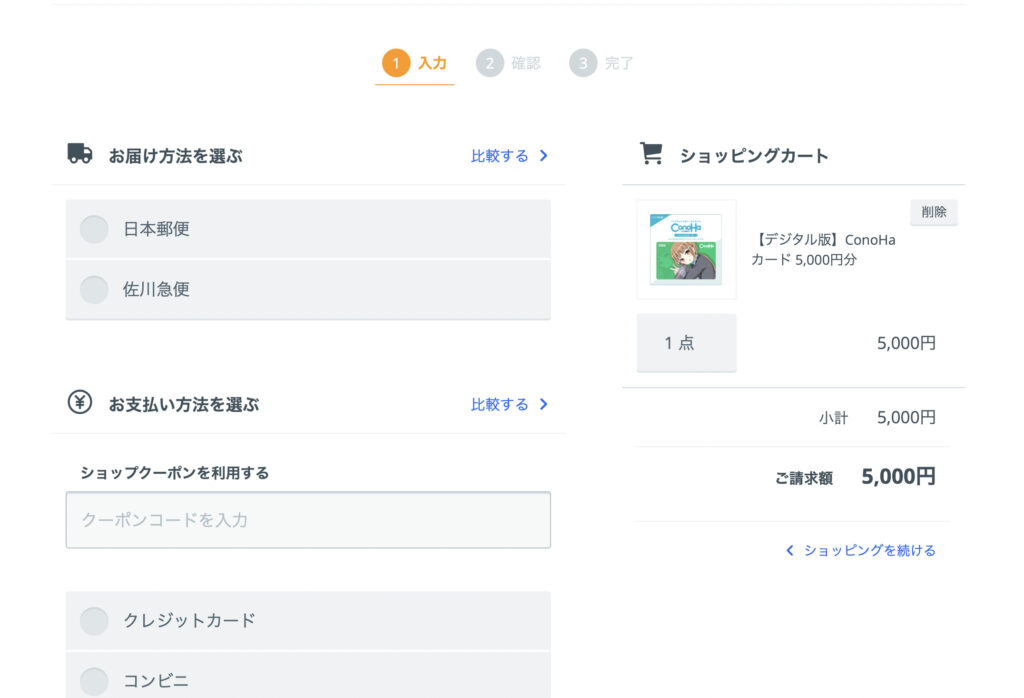Select 日本郵便 delivery option
The height and width of the screenshot is (698, 1024).
(x=94, y=229)
